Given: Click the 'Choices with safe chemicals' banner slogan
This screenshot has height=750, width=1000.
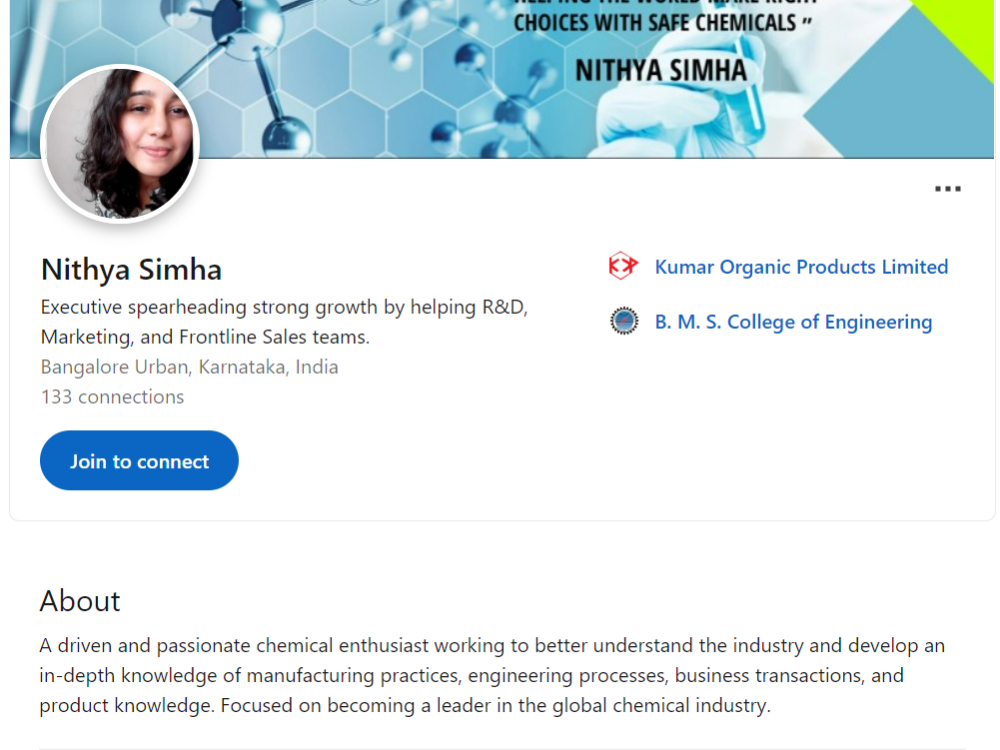Looking at the screenshot, I should pos(663,23).
